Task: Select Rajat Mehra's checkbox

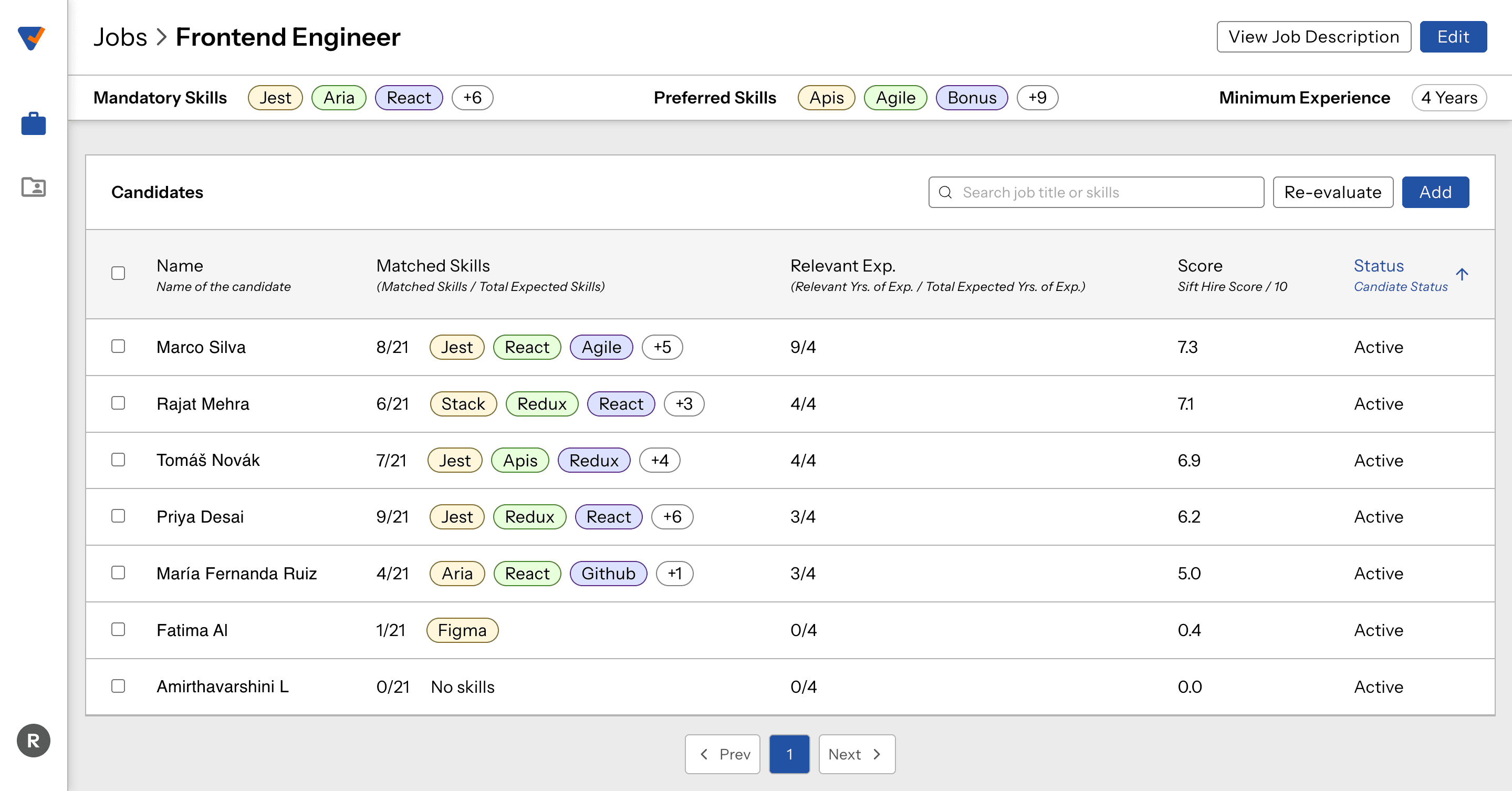Action: click(x=118, y=403)
